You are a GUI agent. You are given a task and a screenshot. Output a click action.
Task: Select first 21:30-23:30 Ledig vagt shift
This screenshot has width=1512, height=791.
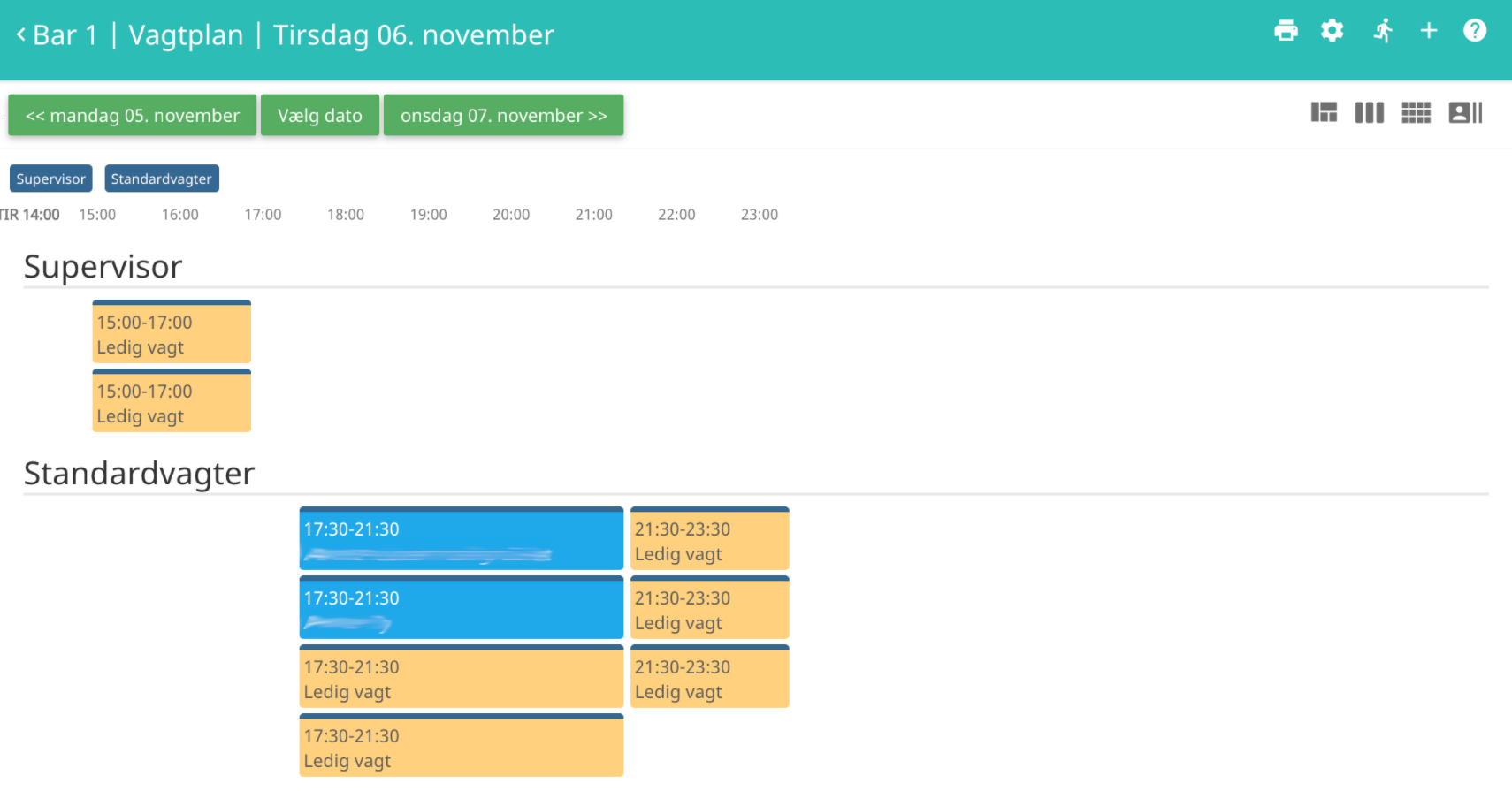pos(710,539)
